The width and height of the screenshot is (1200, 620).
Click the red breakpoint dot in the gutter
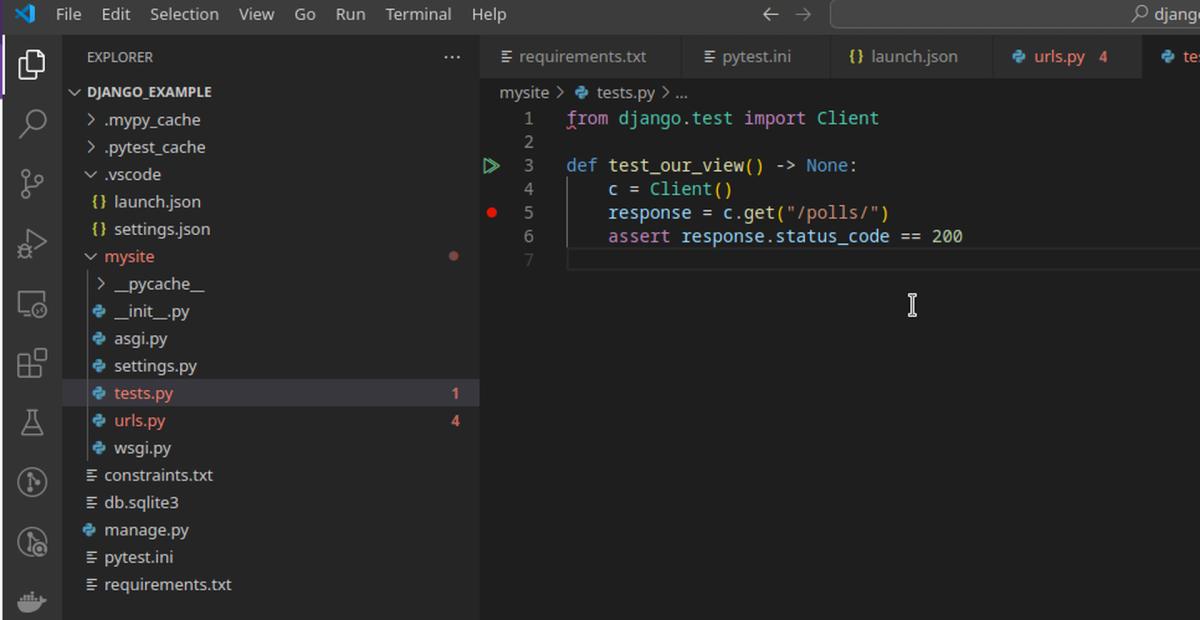point(491,212)
